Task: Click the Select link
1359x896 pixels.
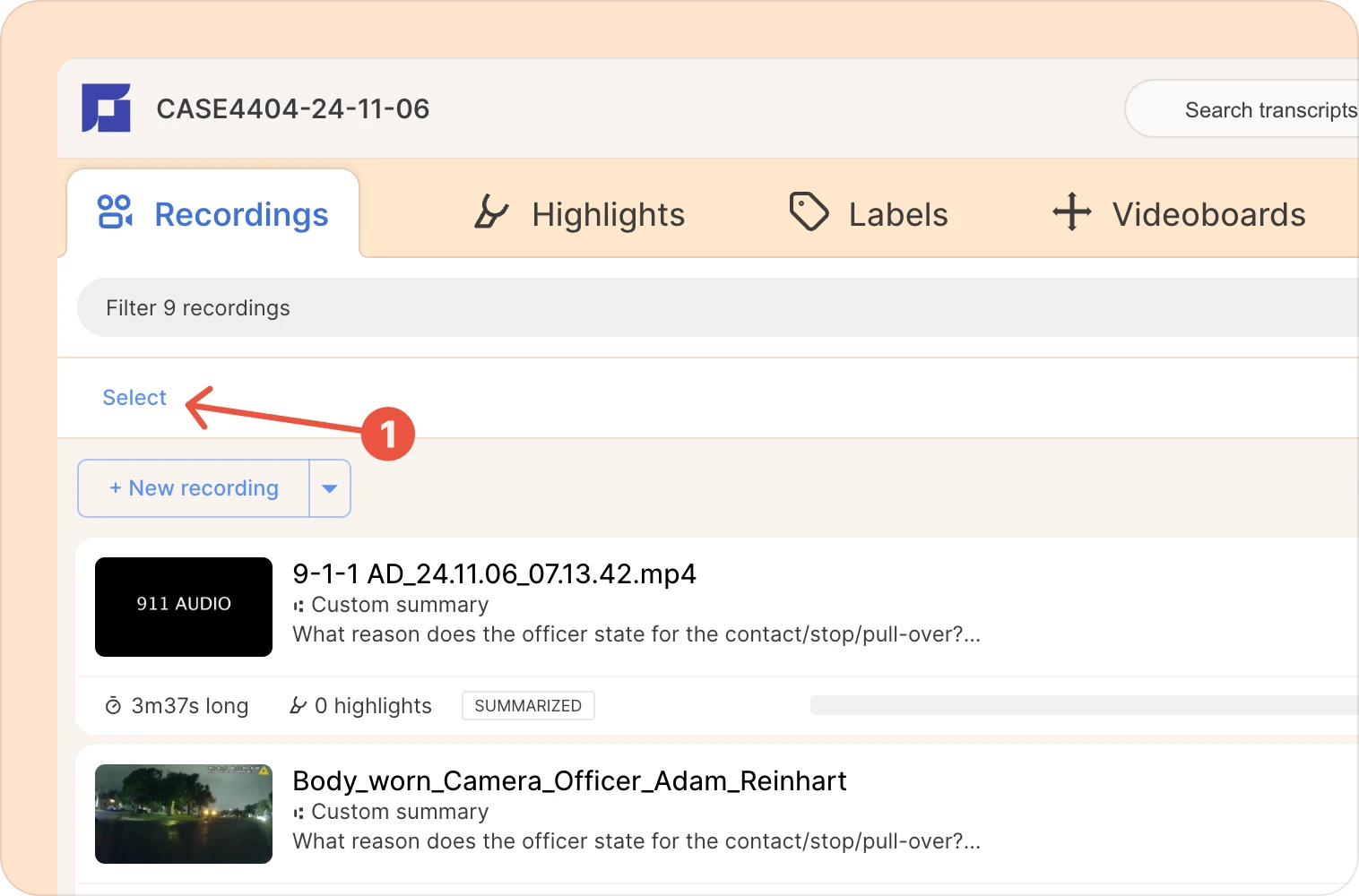Action: click(134, 398)
